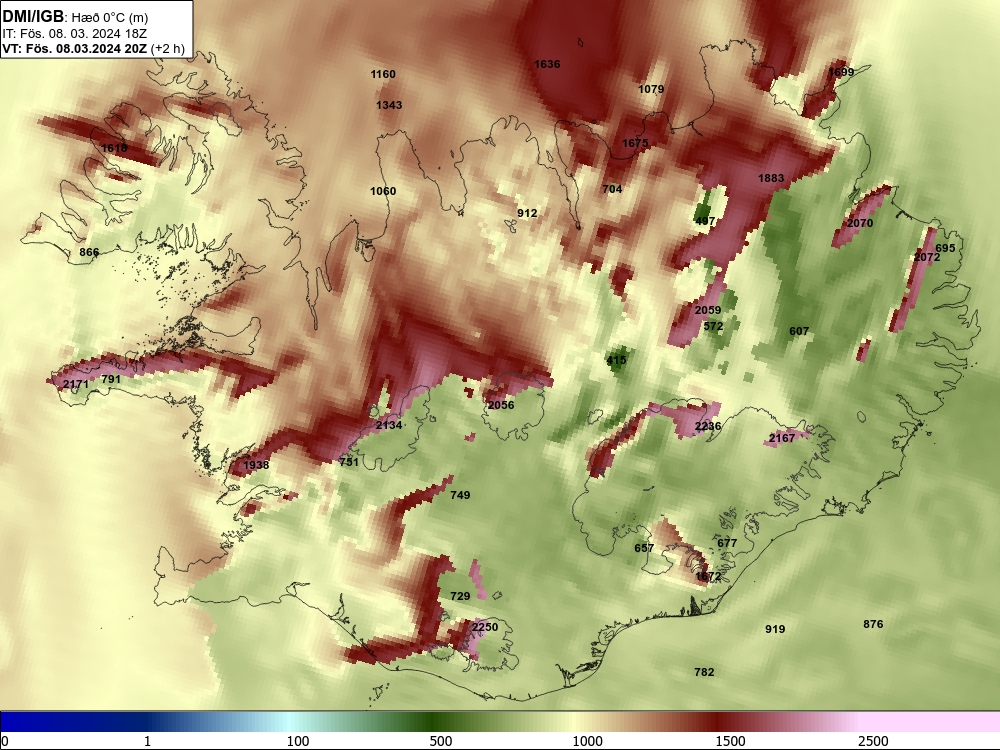This screenshot has width=1000, height=750.
Task: Pick the 1079 map value
Action: 651,89
